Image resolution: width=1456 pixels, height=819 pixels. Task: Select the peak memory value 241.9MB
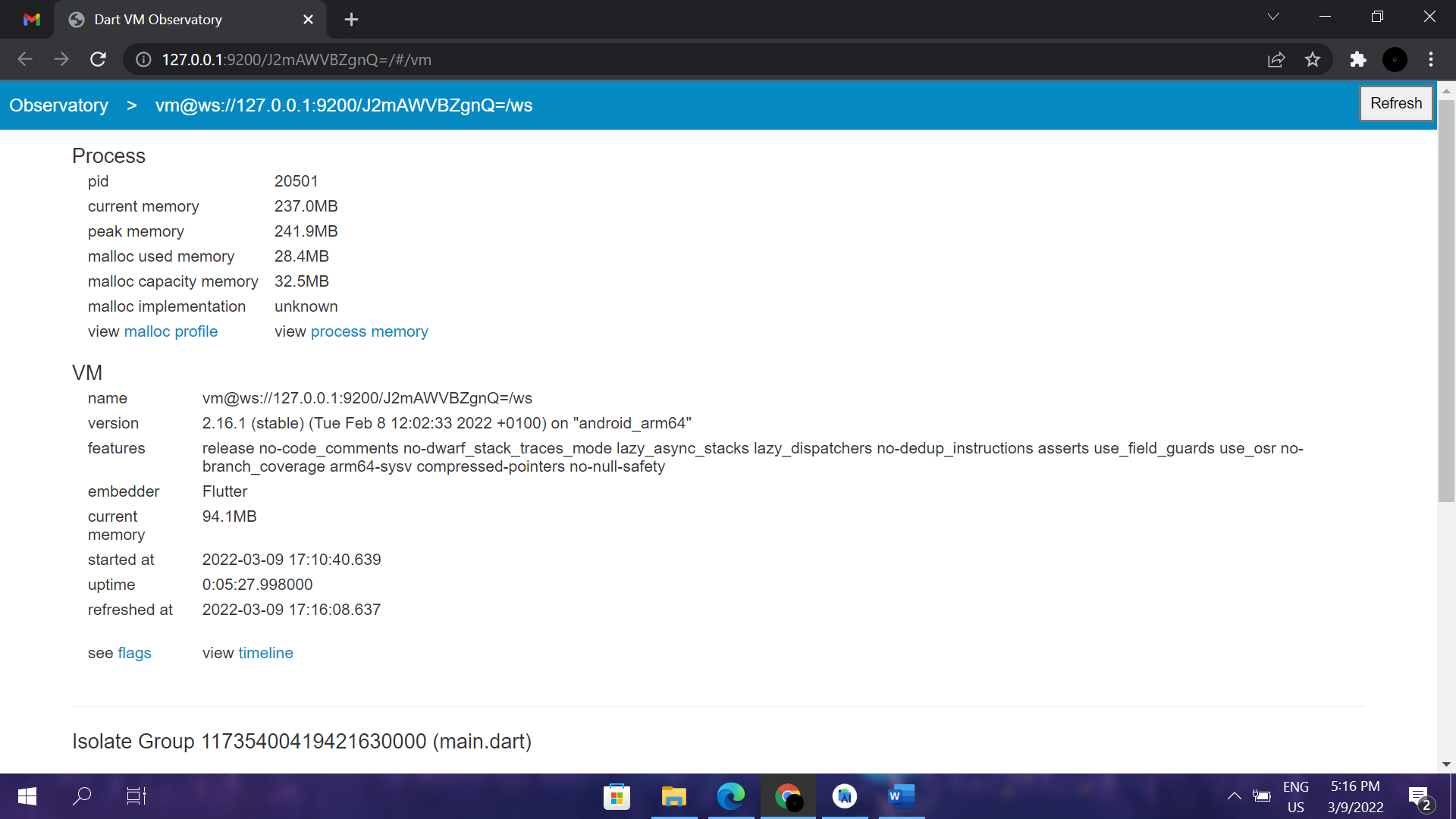[306, 231]
